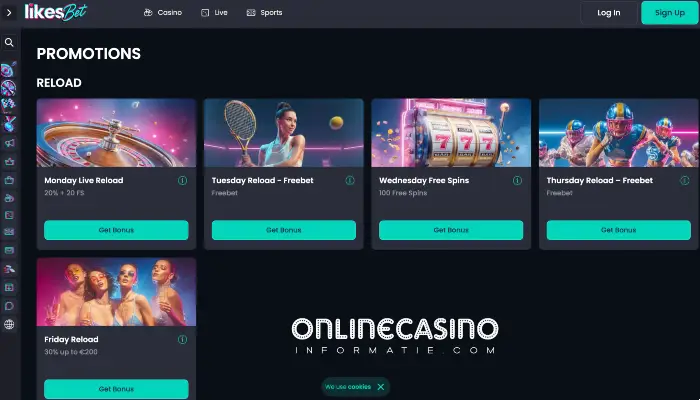Viewport: 700px width, 400px height.
Task: Click the crown icon in sidebar
Action: 9,162
